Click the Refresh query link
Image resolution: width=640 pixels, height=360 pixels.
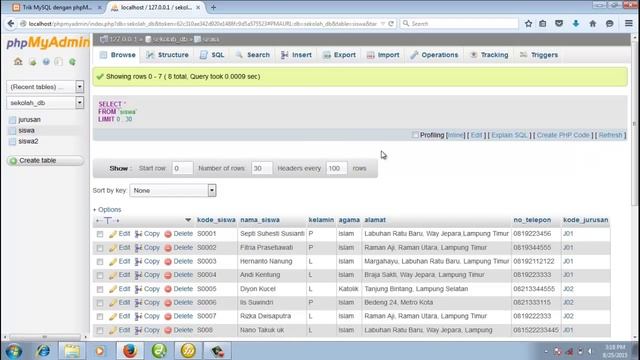[611, 135]
